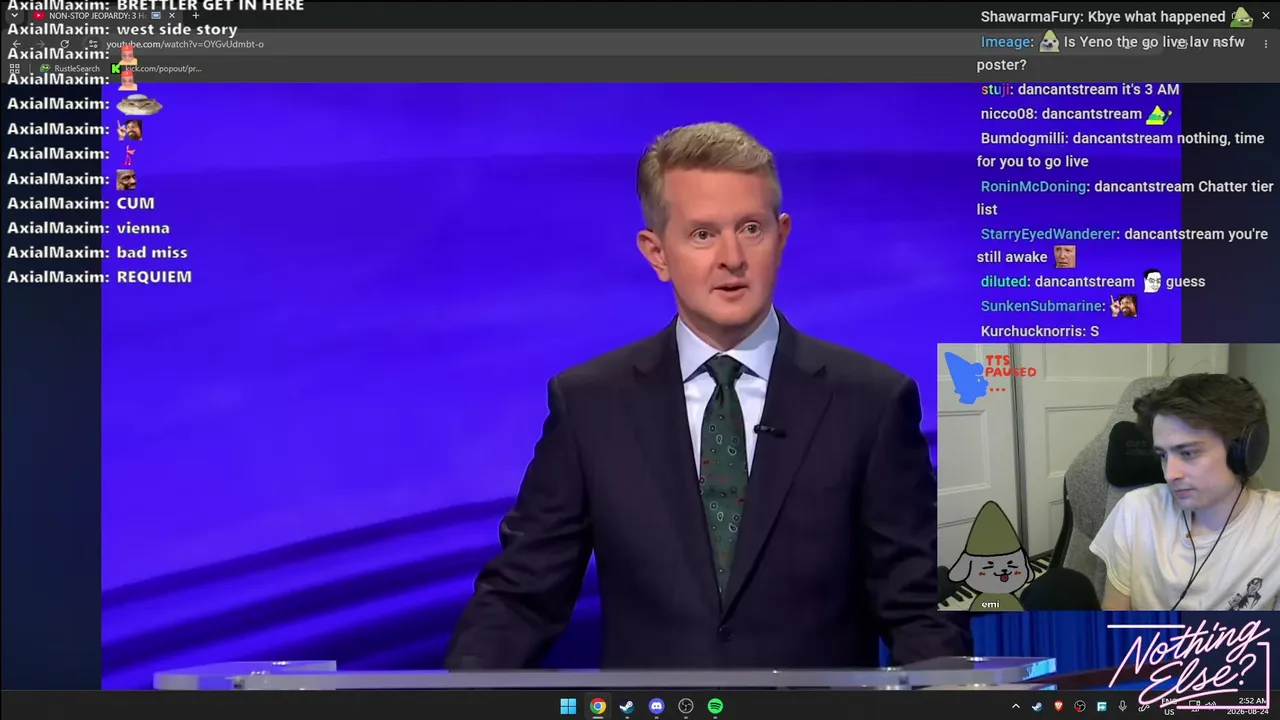Open a new browser tab
Screen dimensions: 1280x720
196,16
